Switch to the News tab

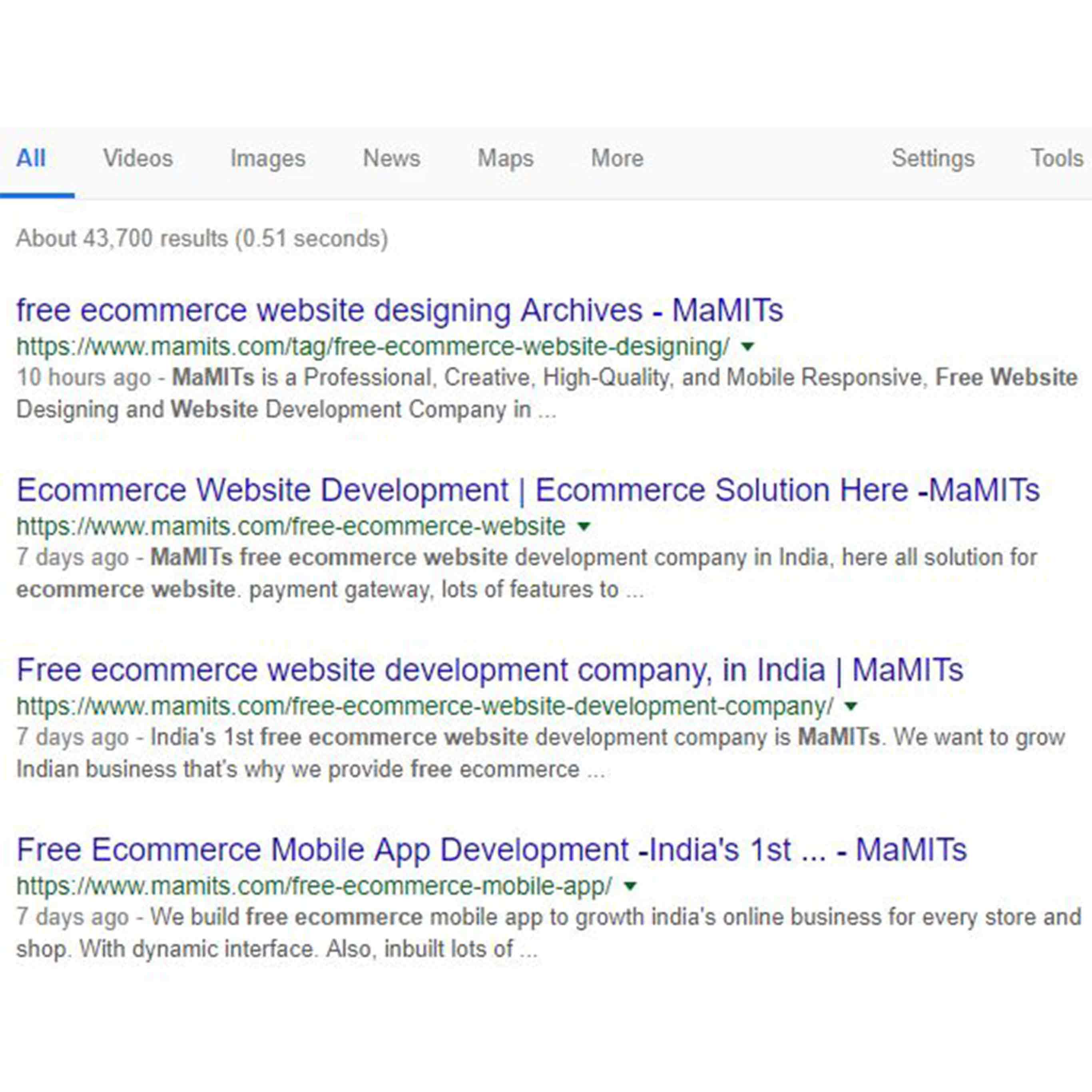[x=391, y=158]
